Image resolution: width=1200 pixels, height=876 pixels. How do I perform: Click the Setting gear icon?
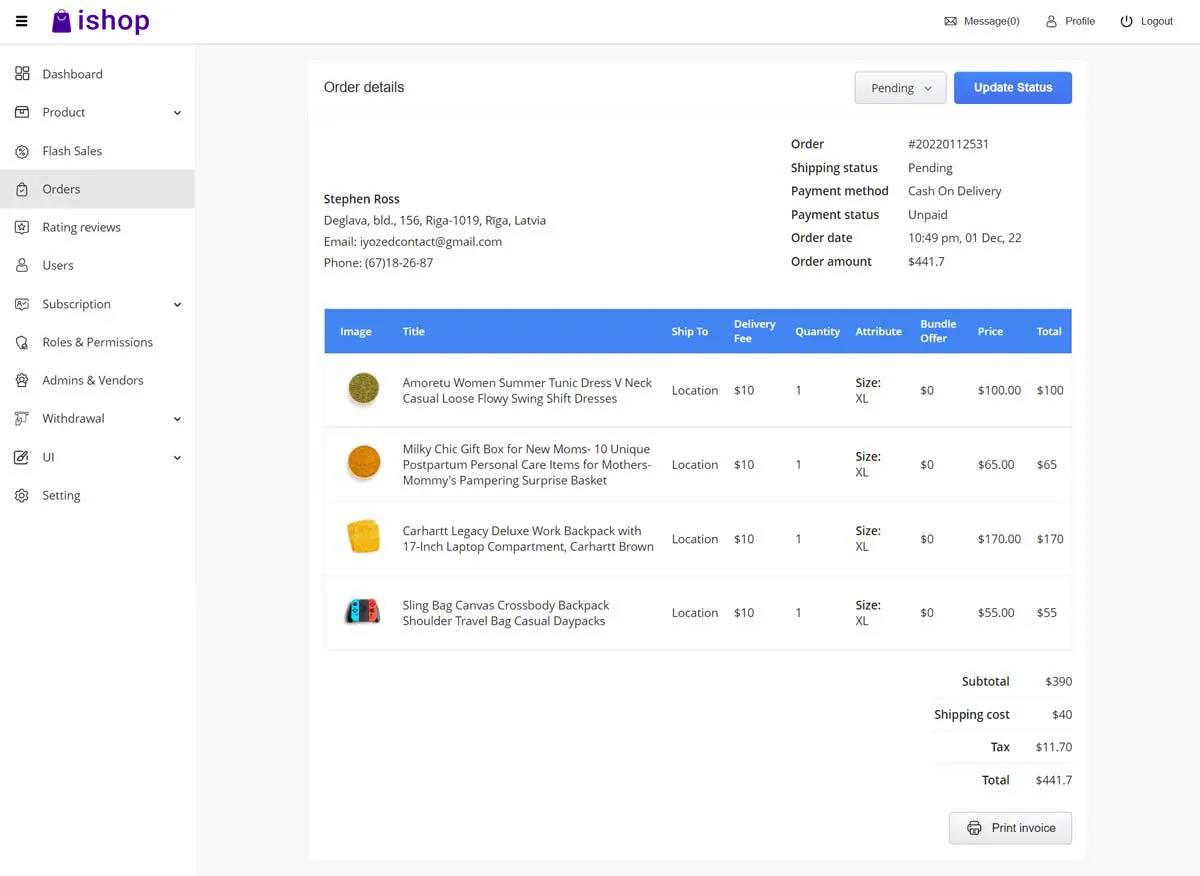pos(22,495)
